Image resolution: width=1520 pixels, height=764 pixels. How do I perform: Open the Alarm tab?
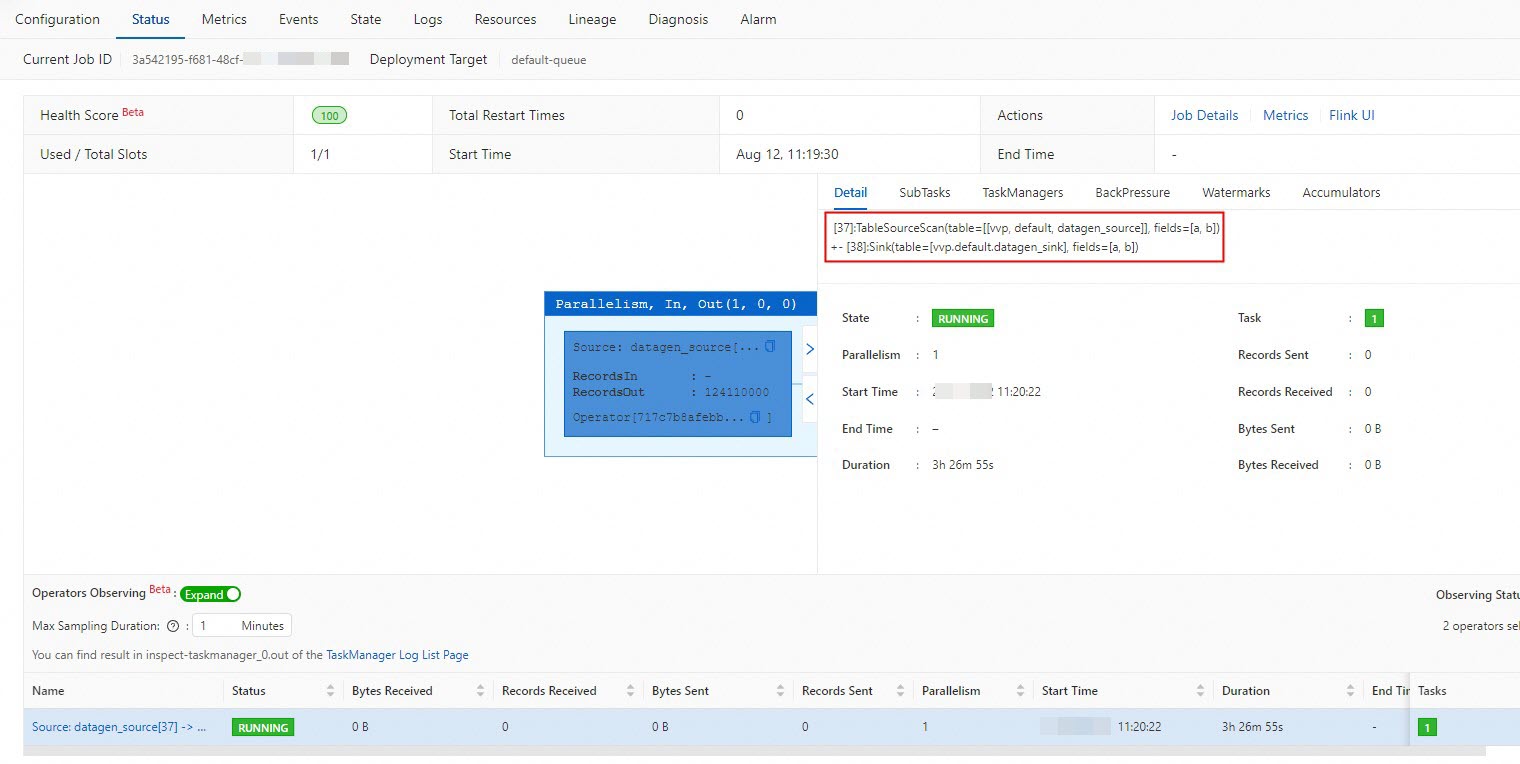[758, 19]
